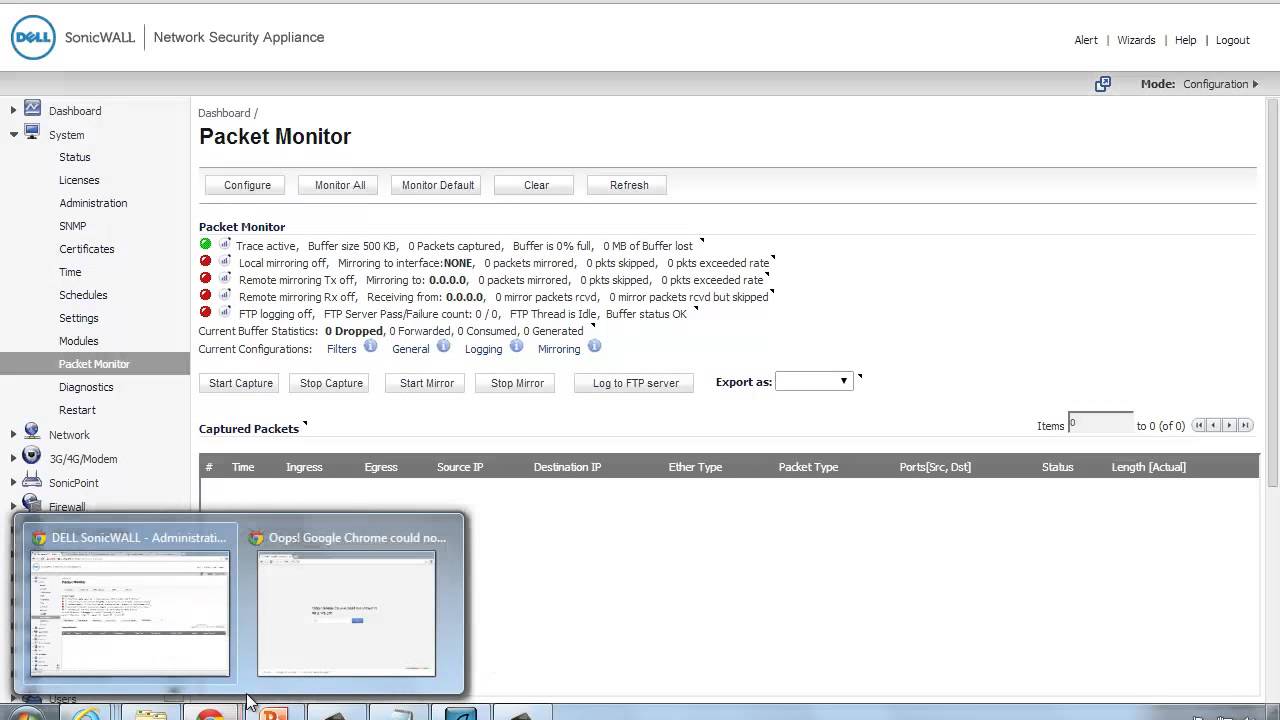Click the info icon next to Logging

(x=516, y=346)
